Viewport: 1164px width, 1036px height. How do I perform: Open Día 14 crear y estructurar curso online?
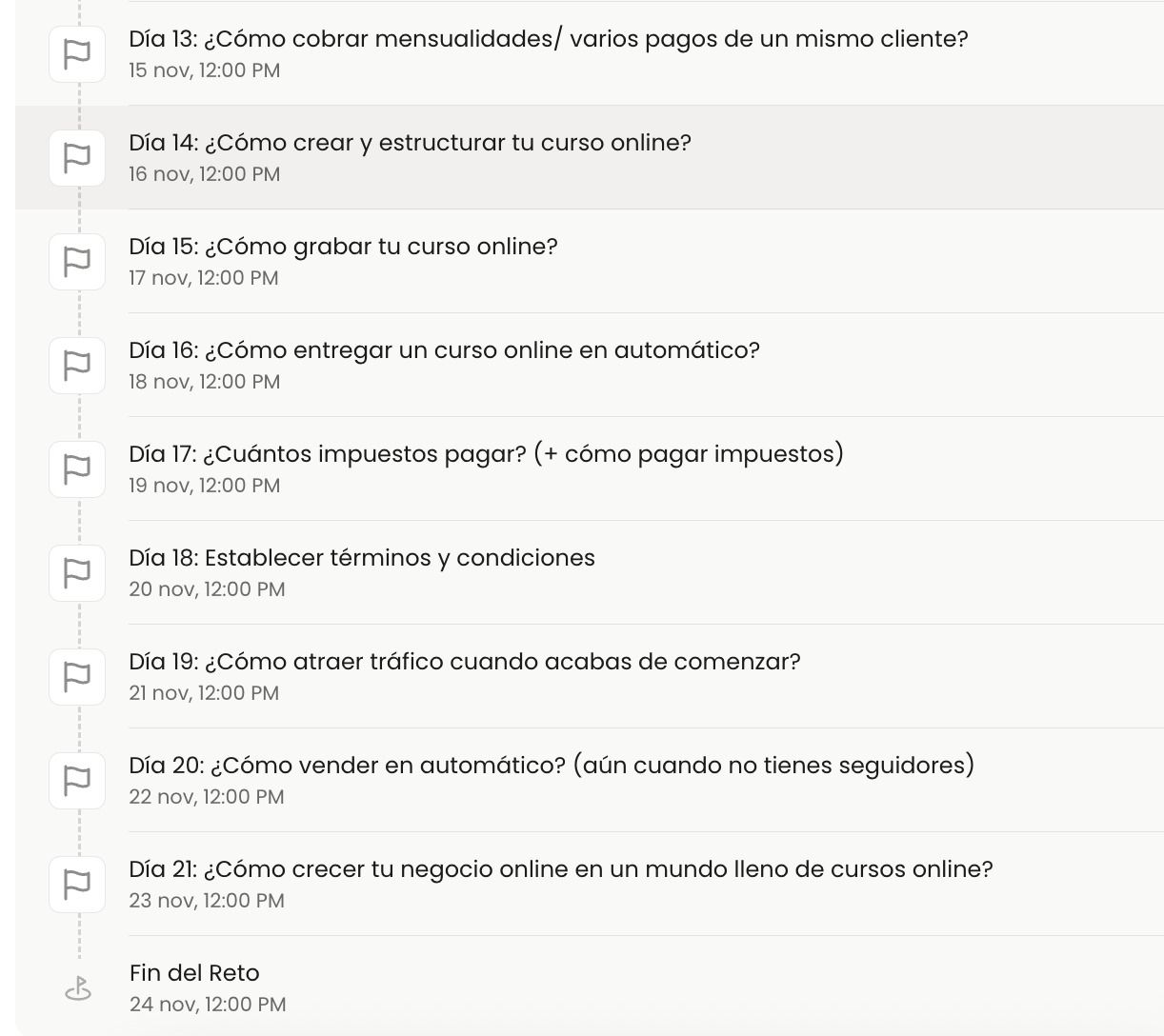(410, 143)
